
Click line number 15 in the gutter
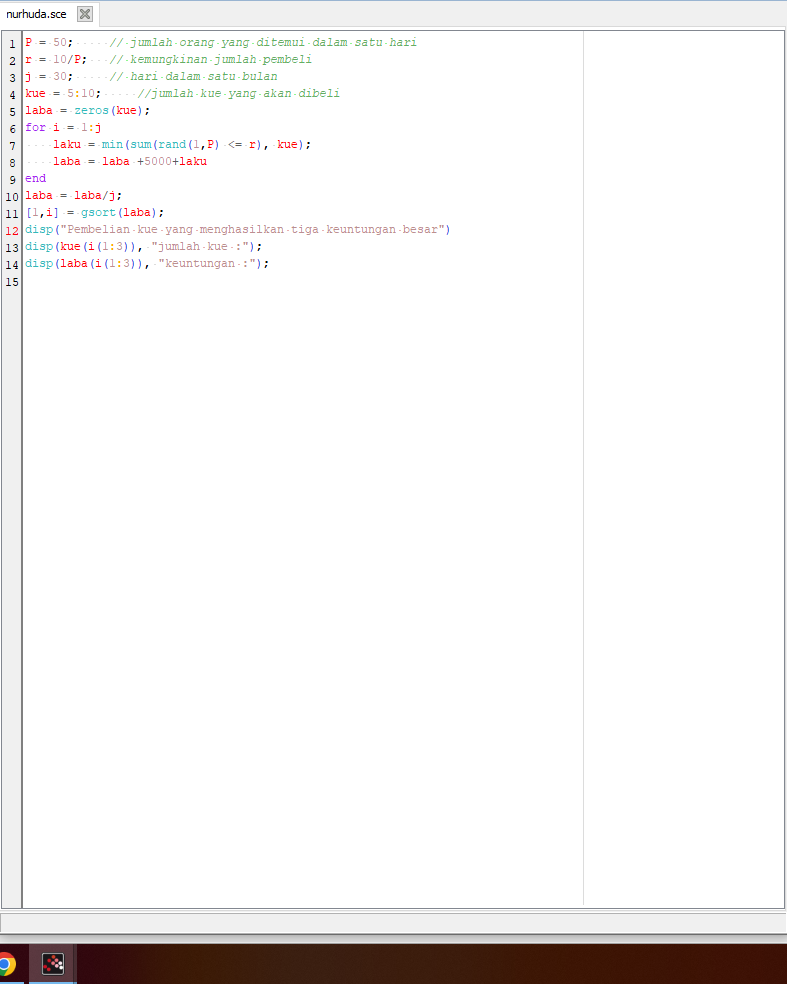(x=12, y=282)
